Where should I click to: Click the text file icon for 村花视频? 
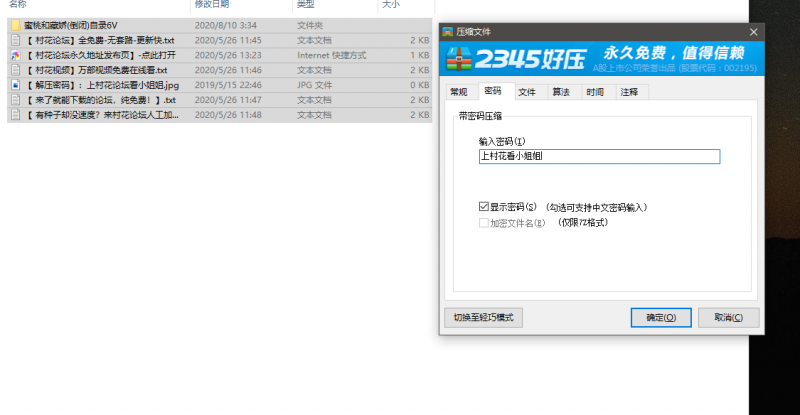point(15,70)
